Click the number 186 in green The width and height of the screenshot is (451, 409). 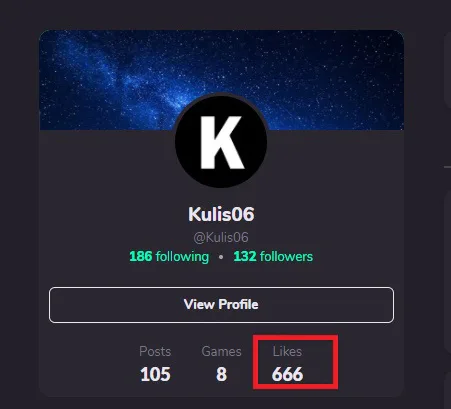coord(141,256)
